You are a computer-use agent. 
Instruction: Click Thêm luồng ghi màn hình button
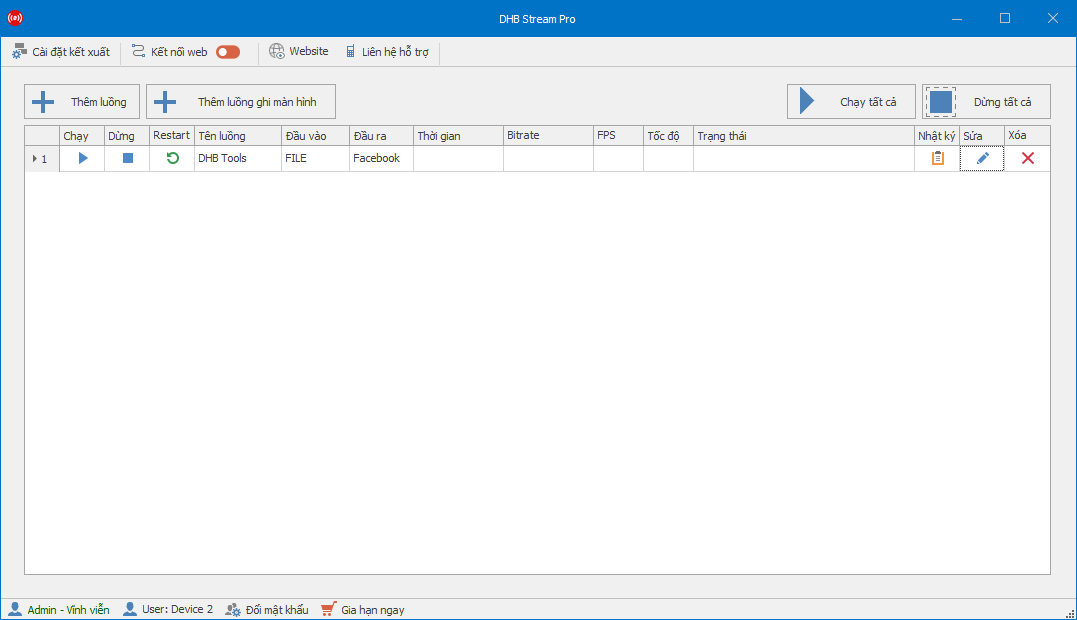(241, 102)
